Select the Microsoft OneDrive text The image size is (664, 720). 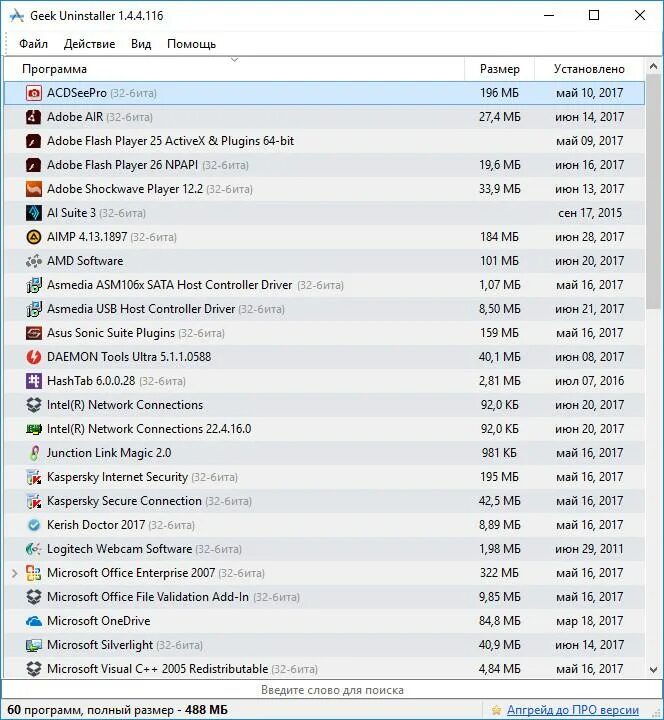pyautogui.click(x=99, y=621)
